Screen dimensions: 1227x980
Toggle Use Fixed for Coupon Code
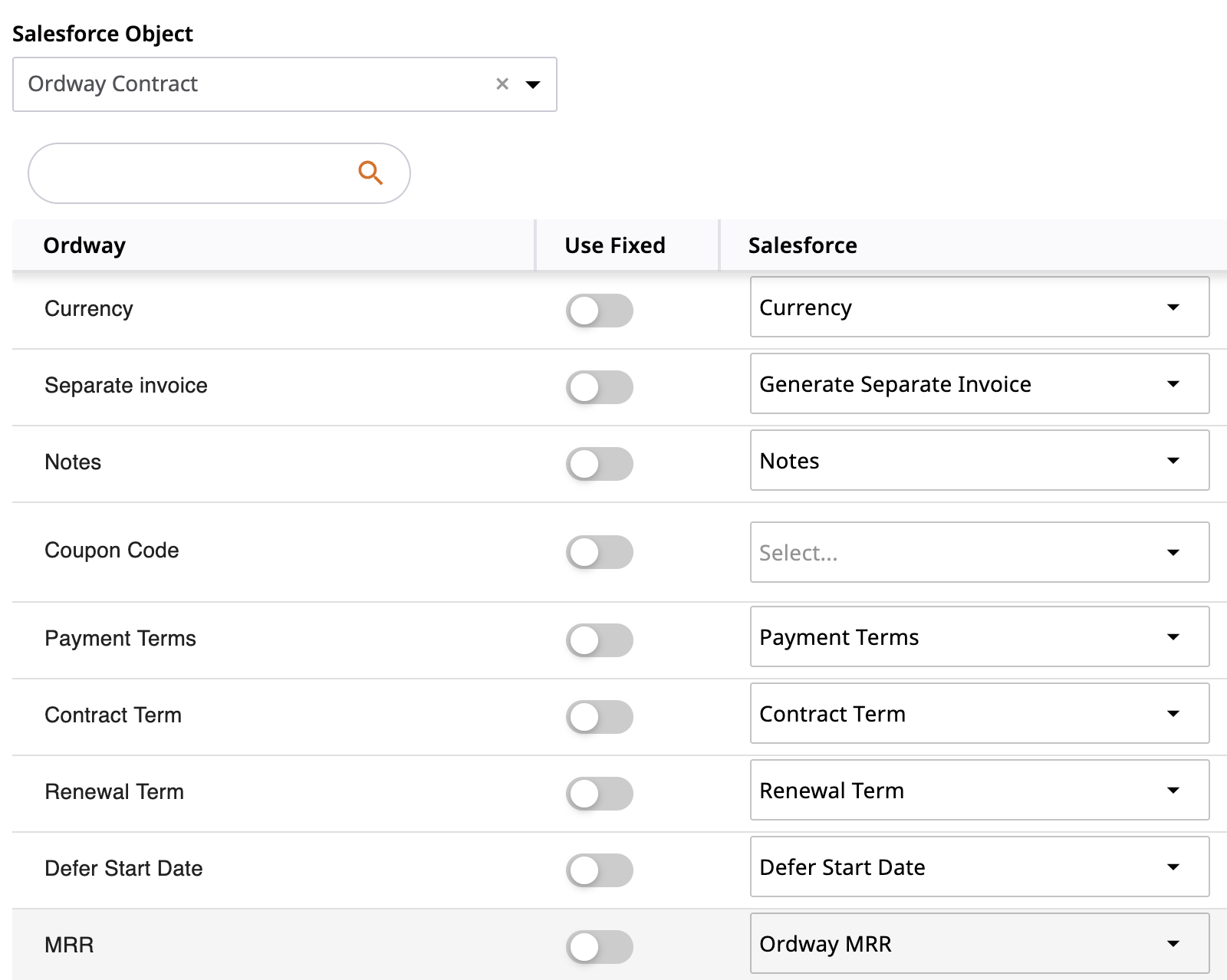(600, 552)
